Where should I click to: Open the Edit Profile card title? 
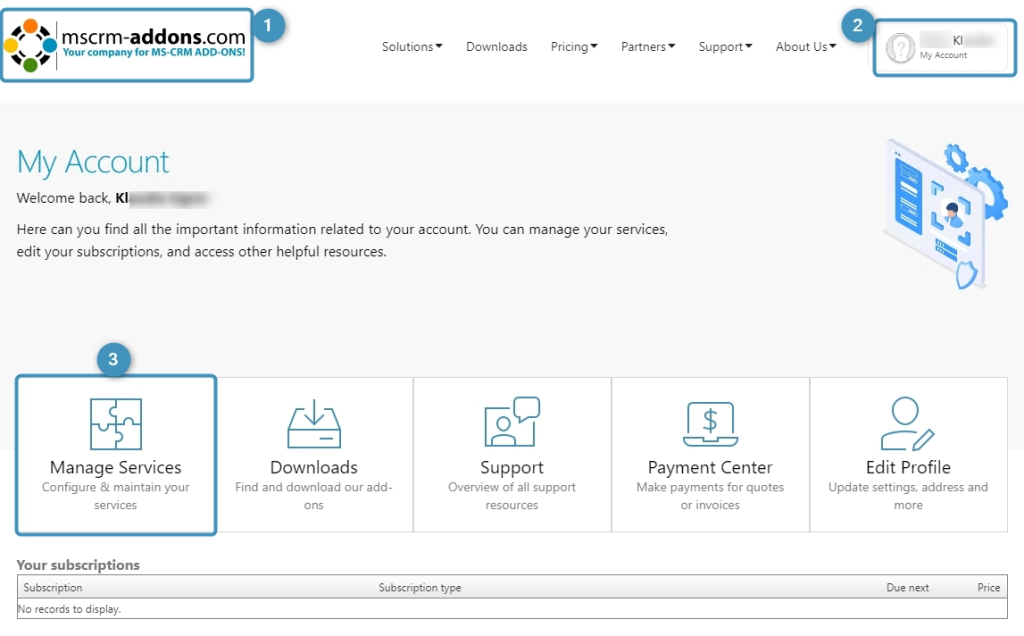[908, 467]
